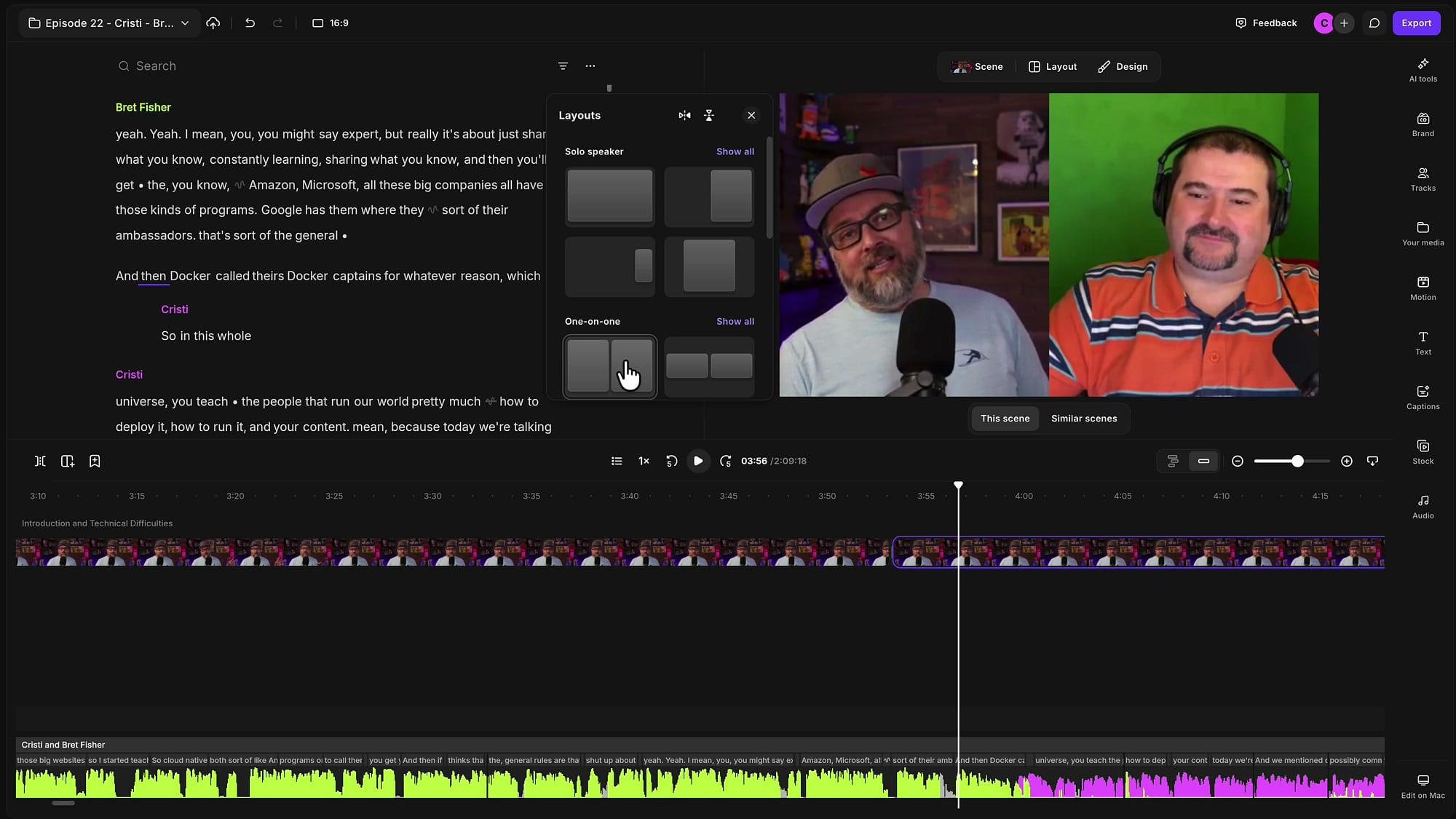The image size is (1456, 819).
Task: Play the video
Action: click(x=698, y=461)
